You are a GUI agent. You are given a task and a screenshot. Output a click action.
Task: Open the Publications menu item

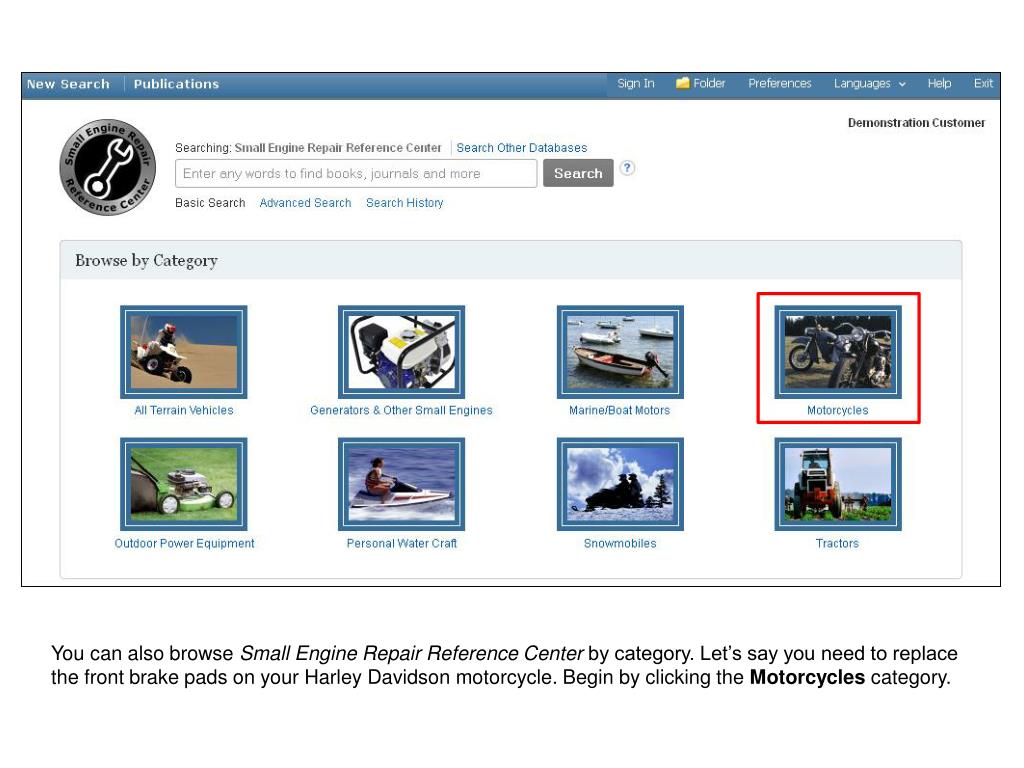click(x=176, y=84)
